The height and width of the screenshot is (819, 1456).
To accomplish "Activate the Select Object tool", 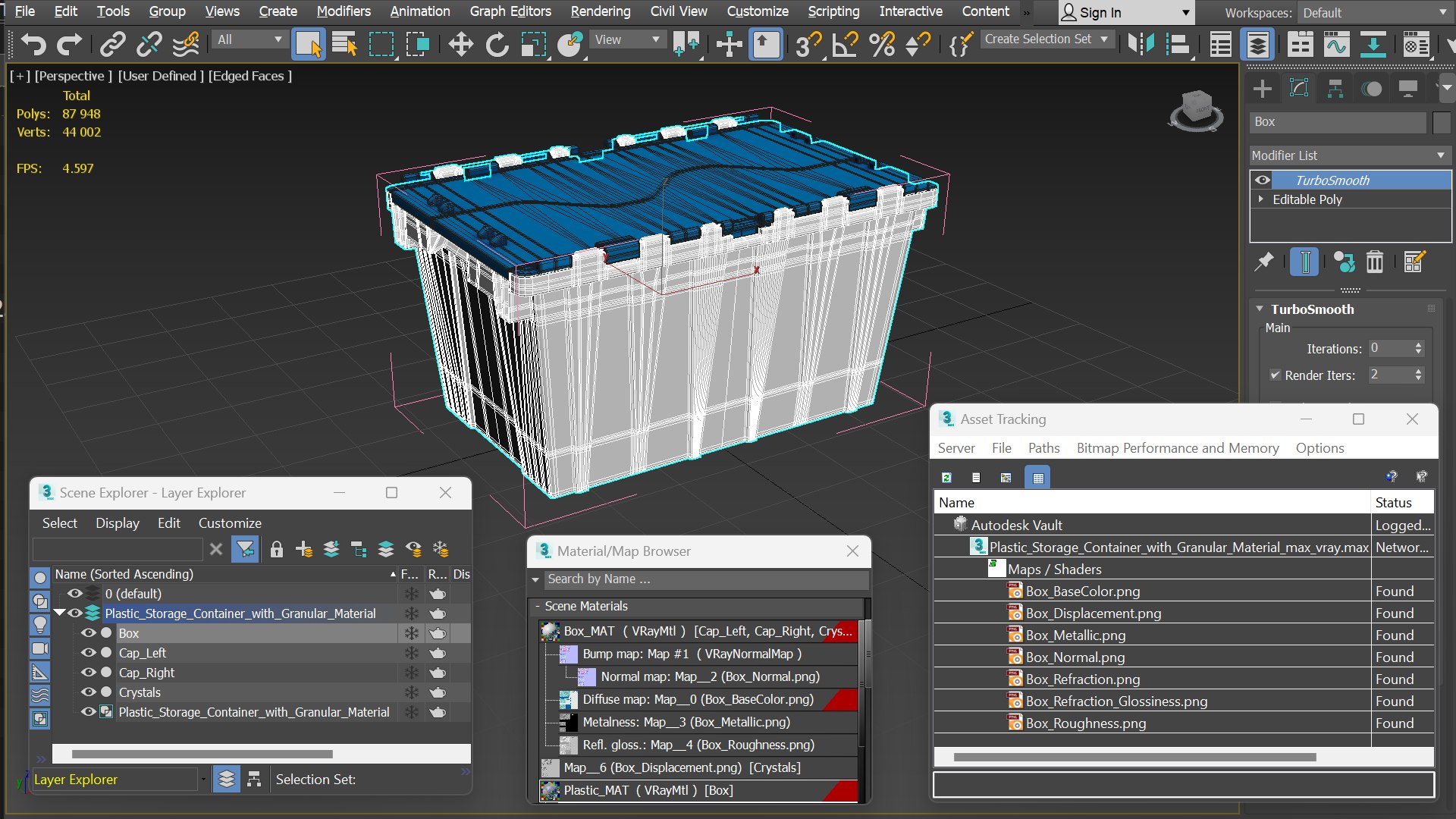I will (x=309, y=44).
